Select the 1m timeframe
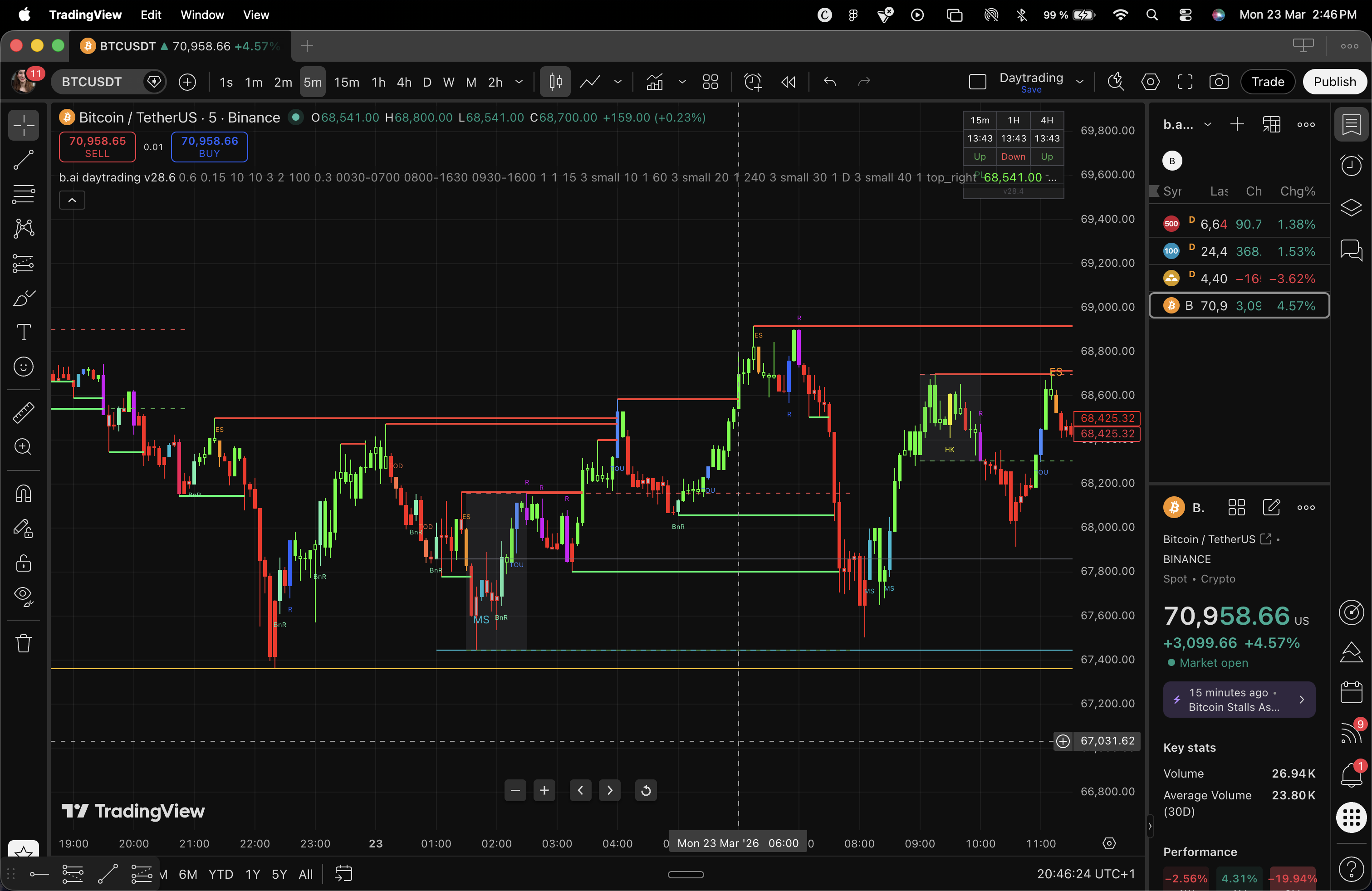 254,82
